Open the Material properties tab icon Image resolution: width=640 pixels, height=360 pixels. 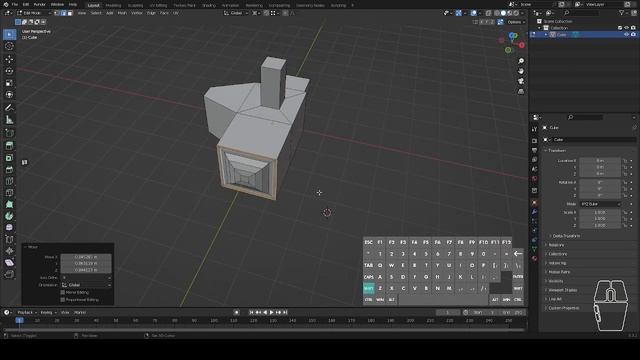click(534, 258)
